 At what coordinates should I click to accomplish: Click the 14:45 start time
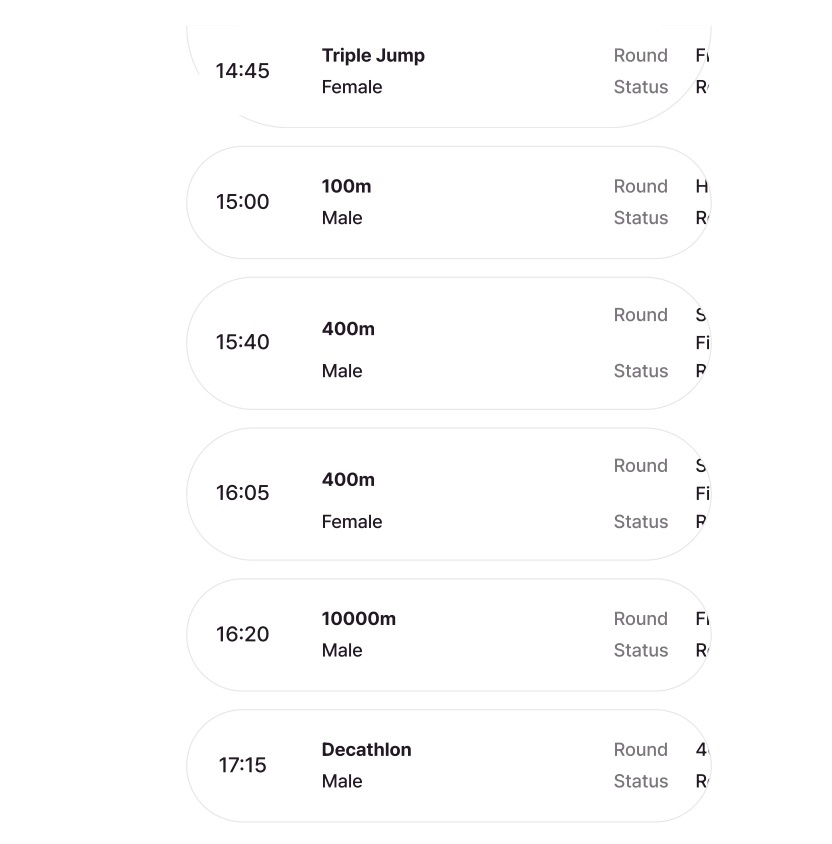tap(242, 71)
